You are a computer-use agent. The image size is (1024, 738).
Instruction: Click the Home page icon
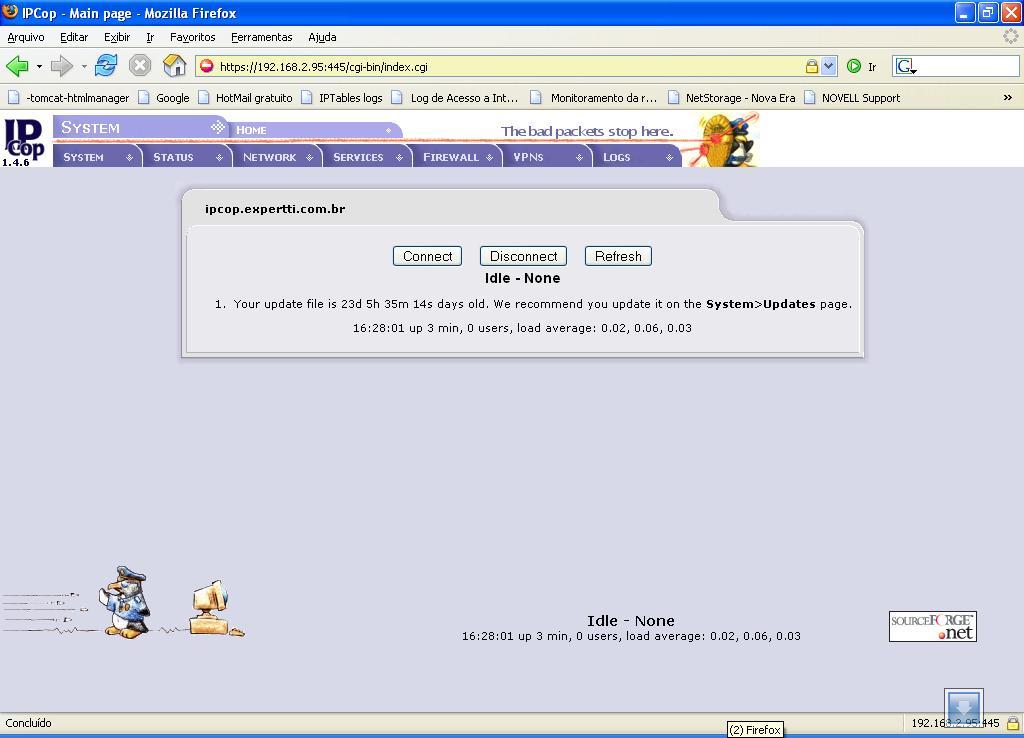click(175, 66)
